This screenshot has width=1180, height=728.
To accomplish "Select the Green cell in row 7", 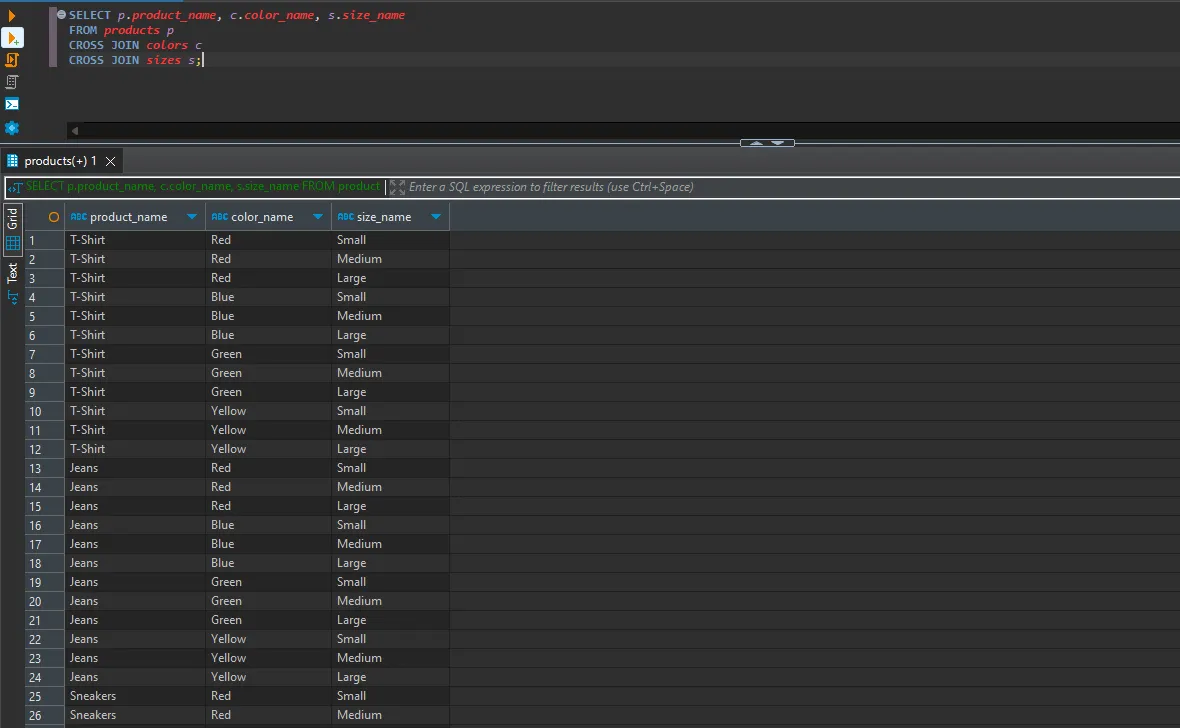I will click(x=268, y=354).
